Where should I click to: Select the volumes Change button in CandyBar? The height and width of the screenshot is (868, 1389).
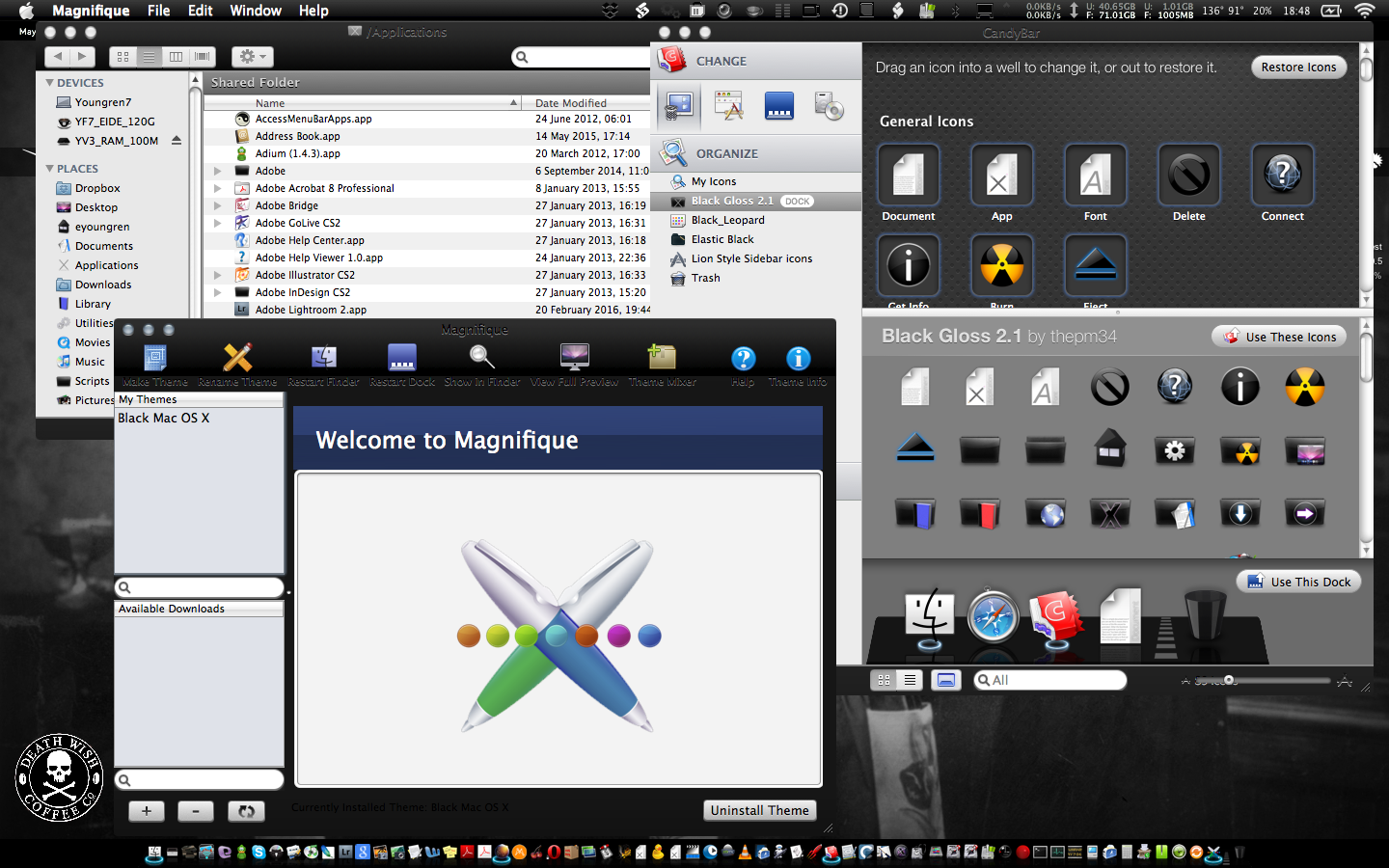tap(829, 105)
